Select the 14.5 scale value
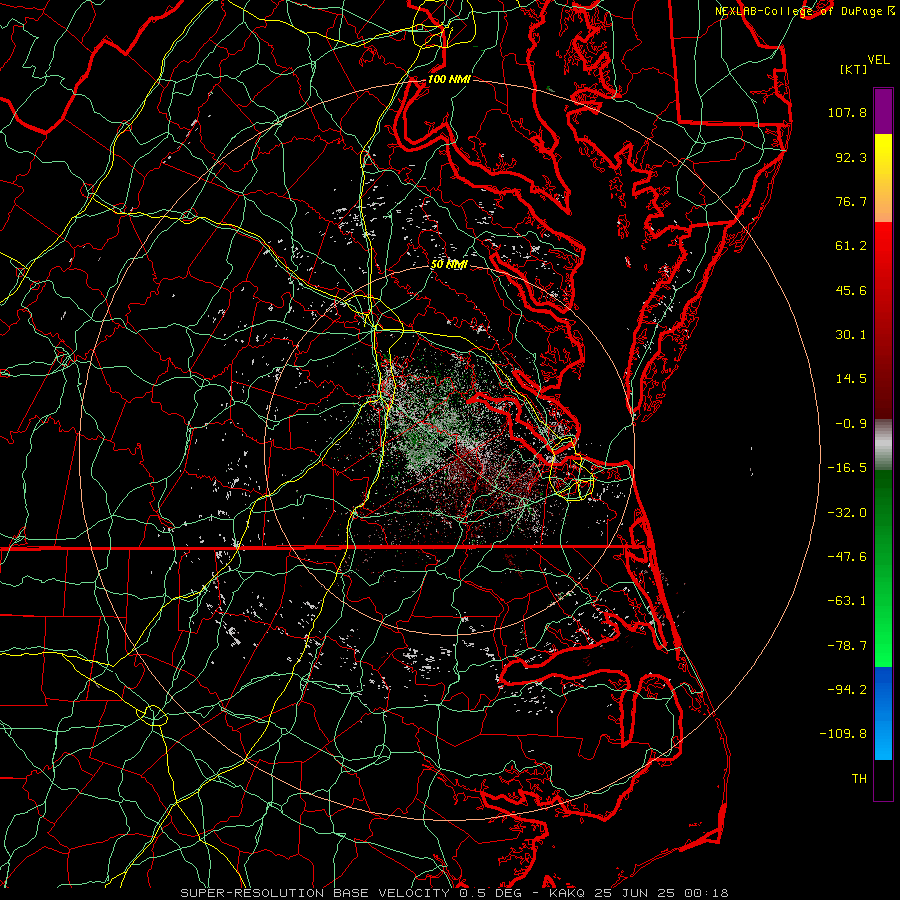900x900 pixels. [x=851, y=379]
